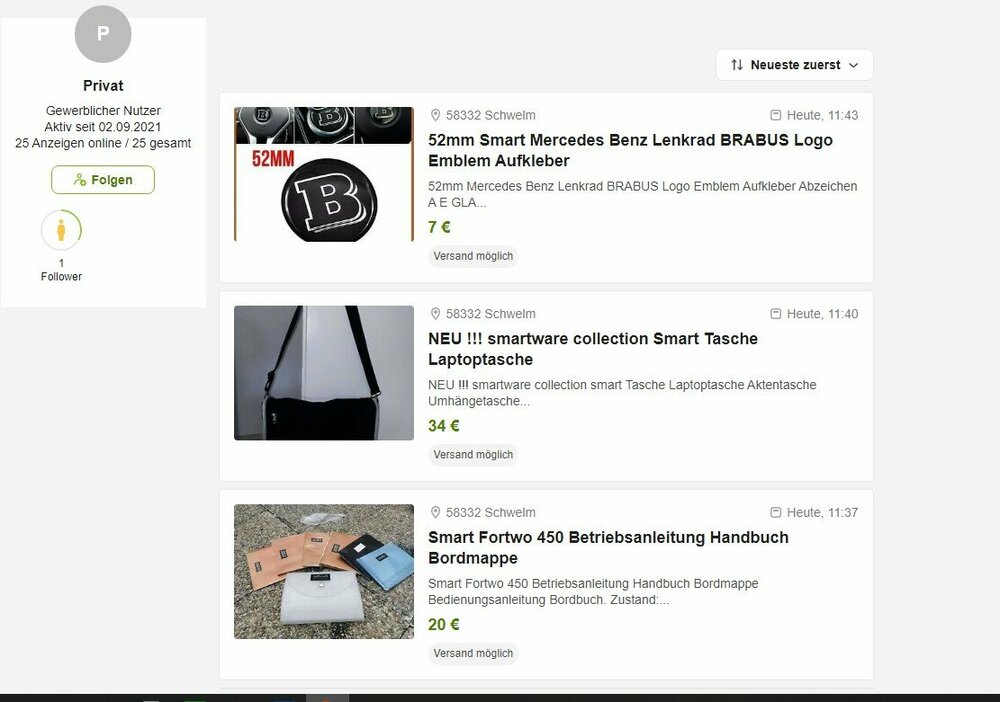Click the Folgen button

tap(103, 180)
